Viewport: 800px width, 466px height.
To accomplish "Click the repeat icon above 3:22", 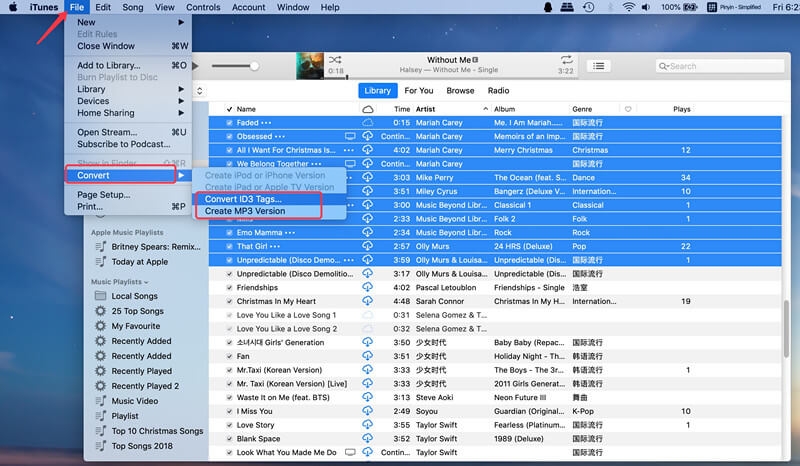I will pos(566,60).
